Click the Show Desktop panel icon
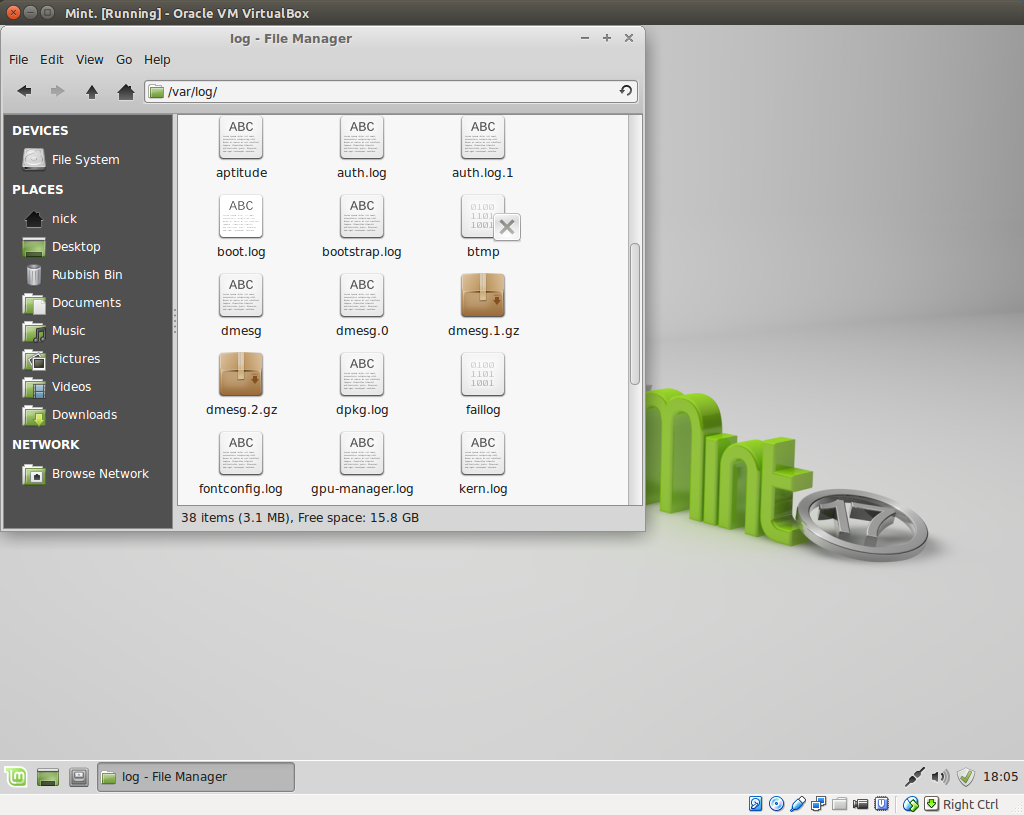This screenshot has width=1024, height=815. [x=48, y=776]
